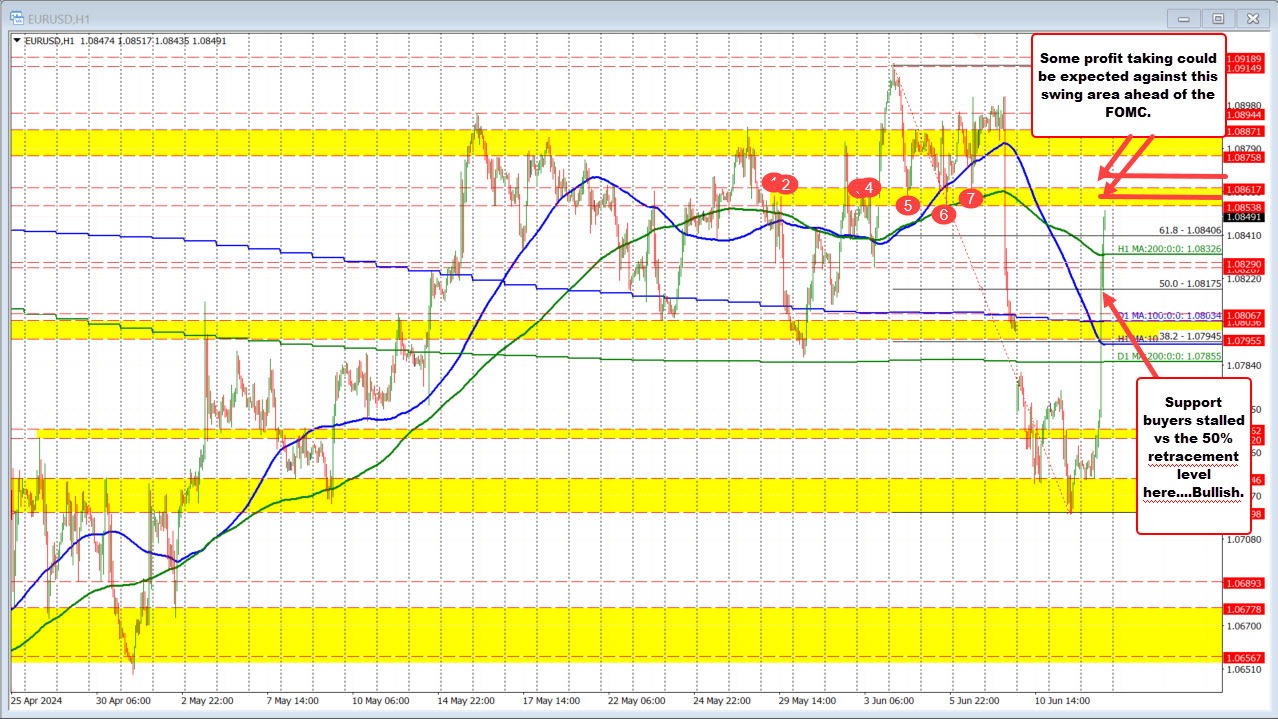
Task: Select the red numbered marker 7
Action: point(969,199)
